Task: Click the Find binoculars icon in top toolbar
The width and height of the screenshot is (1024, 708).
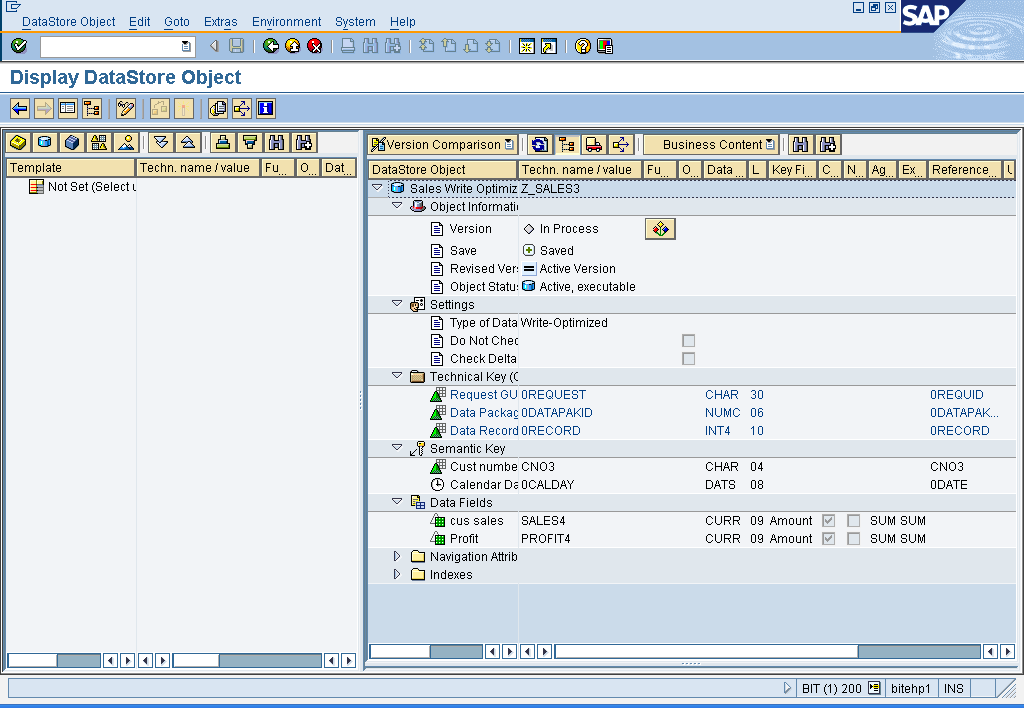Action: 370,46
